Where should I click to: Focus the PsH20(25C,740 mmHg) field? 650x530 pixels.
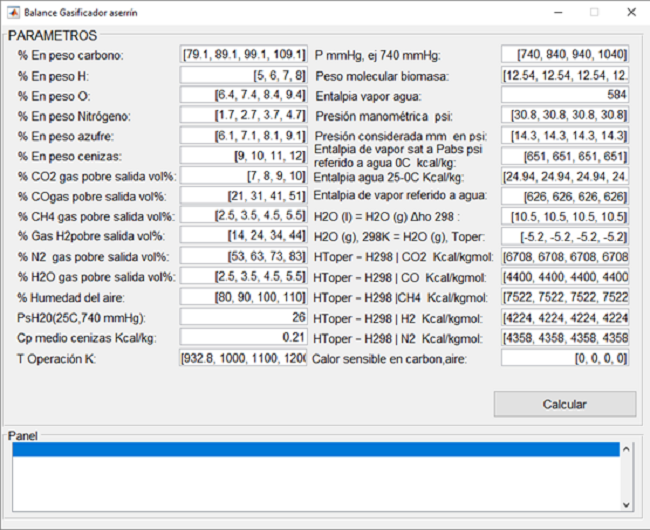coord(243,317)
